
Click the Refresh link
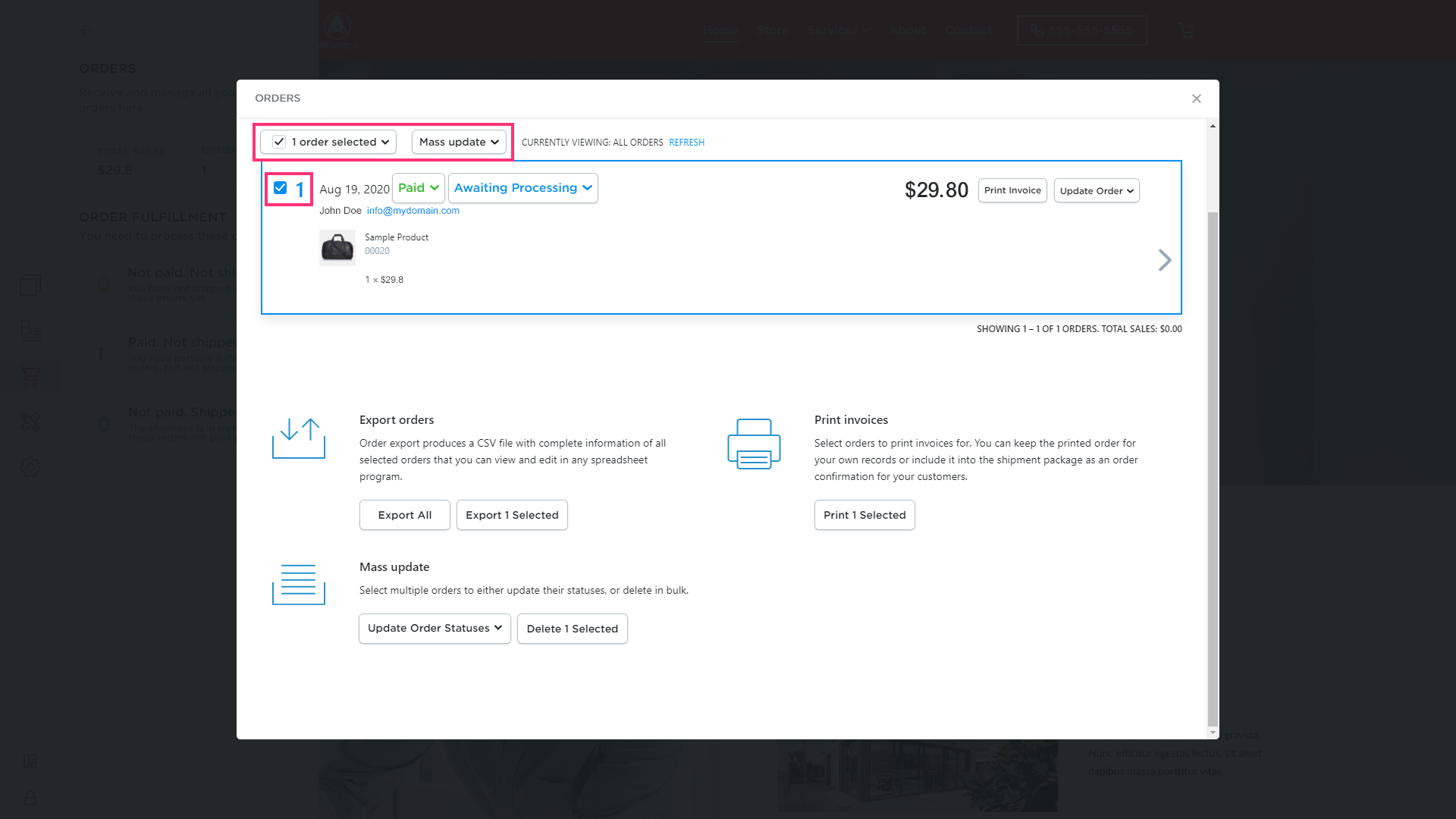point(686,143)
